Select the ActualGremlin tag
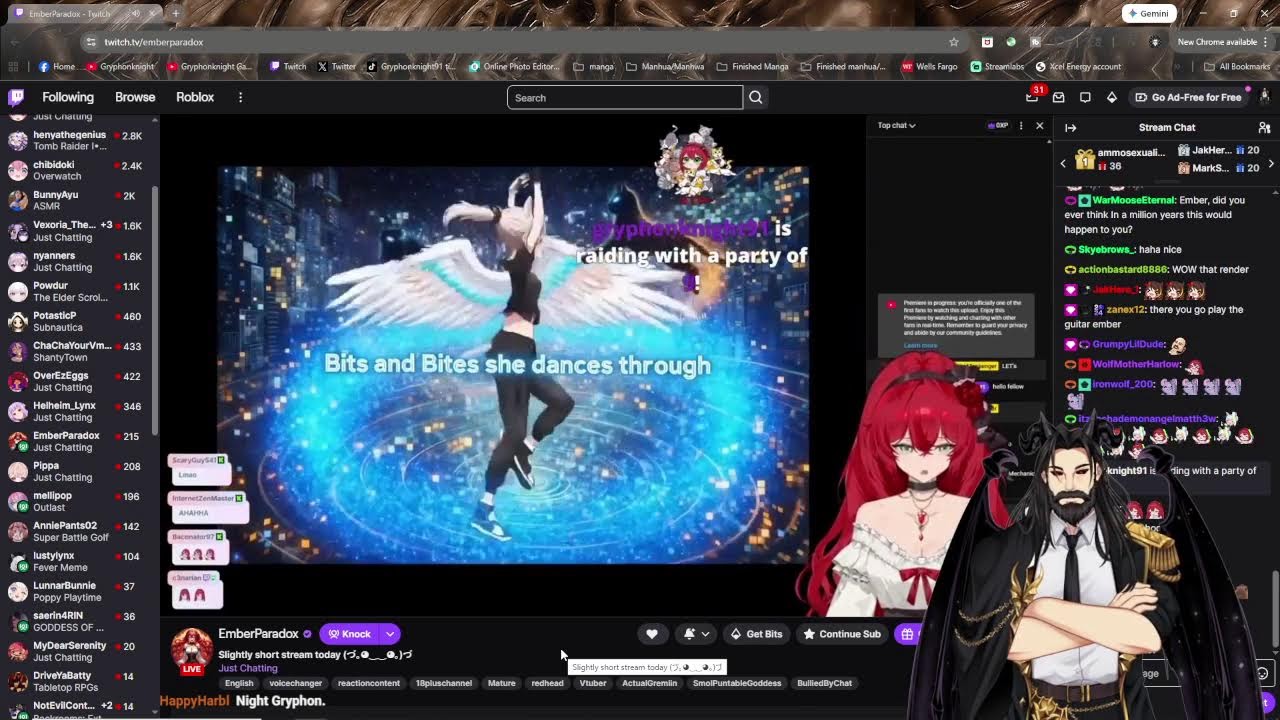The width and height of the screenshot is (1280, 720). (x=650, y=683)
